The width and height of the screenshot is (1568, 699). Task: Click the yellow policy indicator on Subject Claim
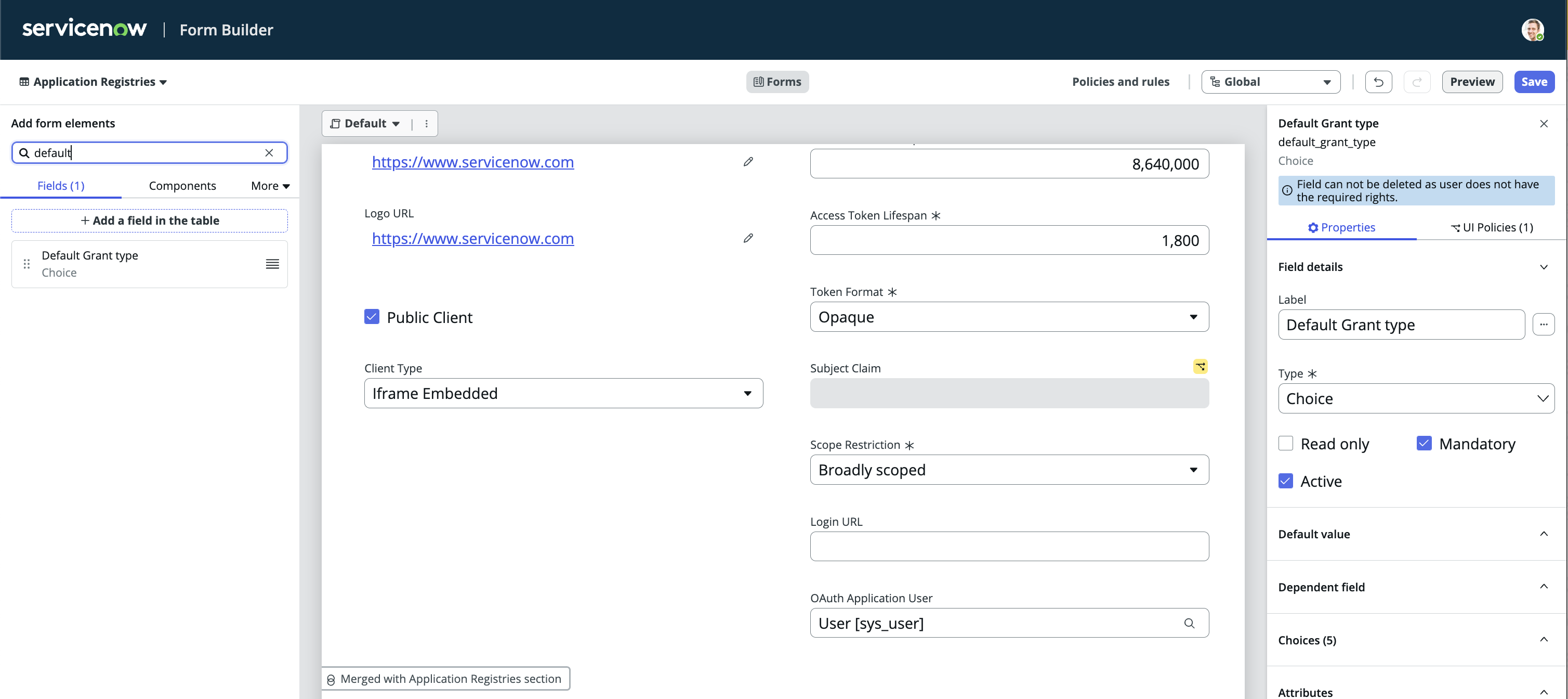(1199, 367)
